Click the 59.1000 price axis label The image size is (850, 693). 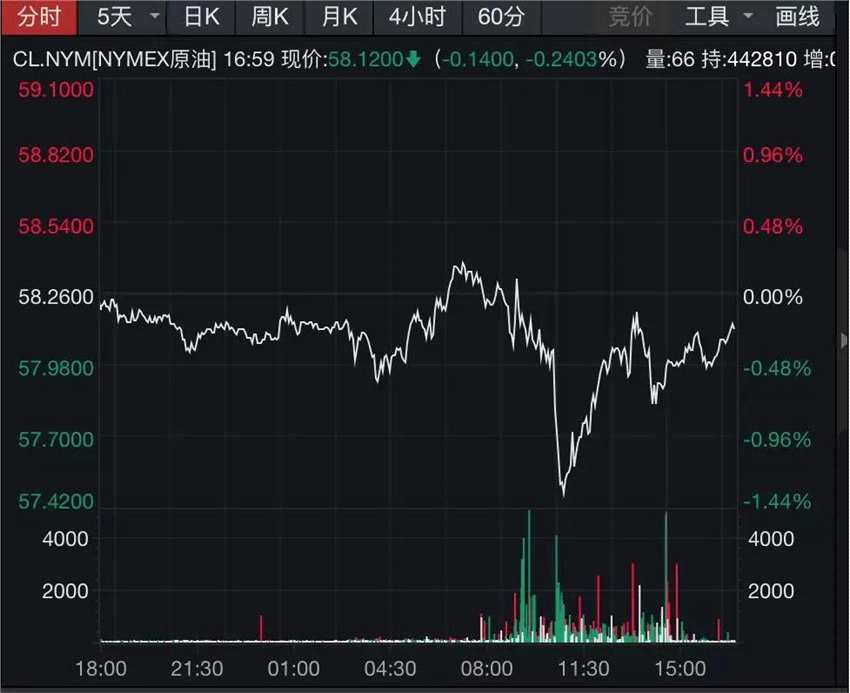click(56, 90)
